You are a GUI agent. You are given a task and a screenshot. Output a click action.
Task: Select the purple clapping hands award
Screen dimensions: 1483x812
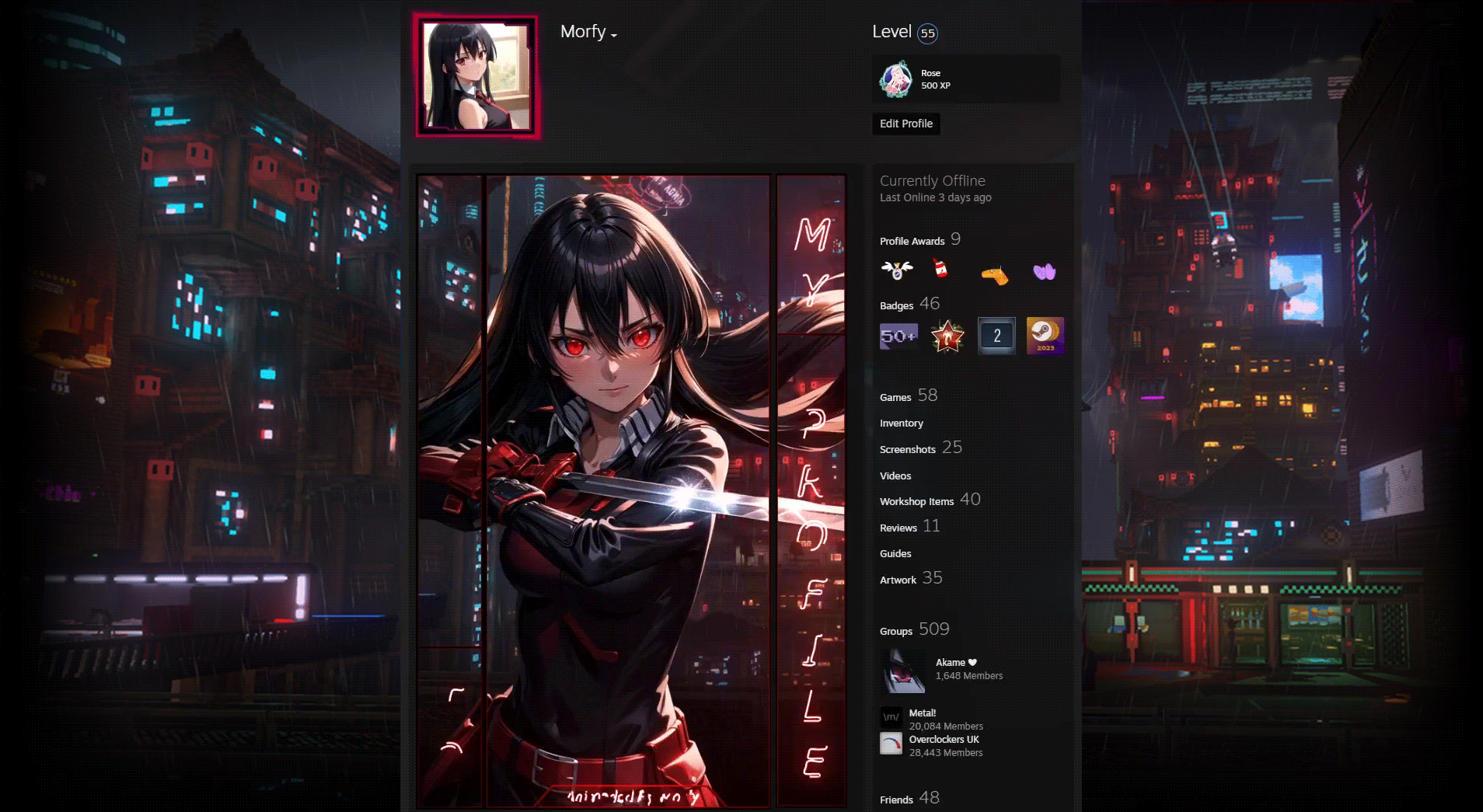click(1045, 271)
